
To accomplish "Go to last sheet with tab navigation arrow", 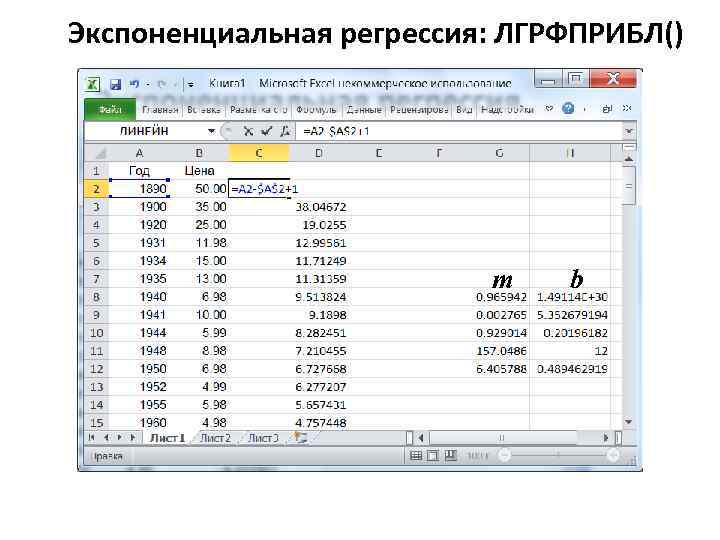I will [x=133, y=438].
